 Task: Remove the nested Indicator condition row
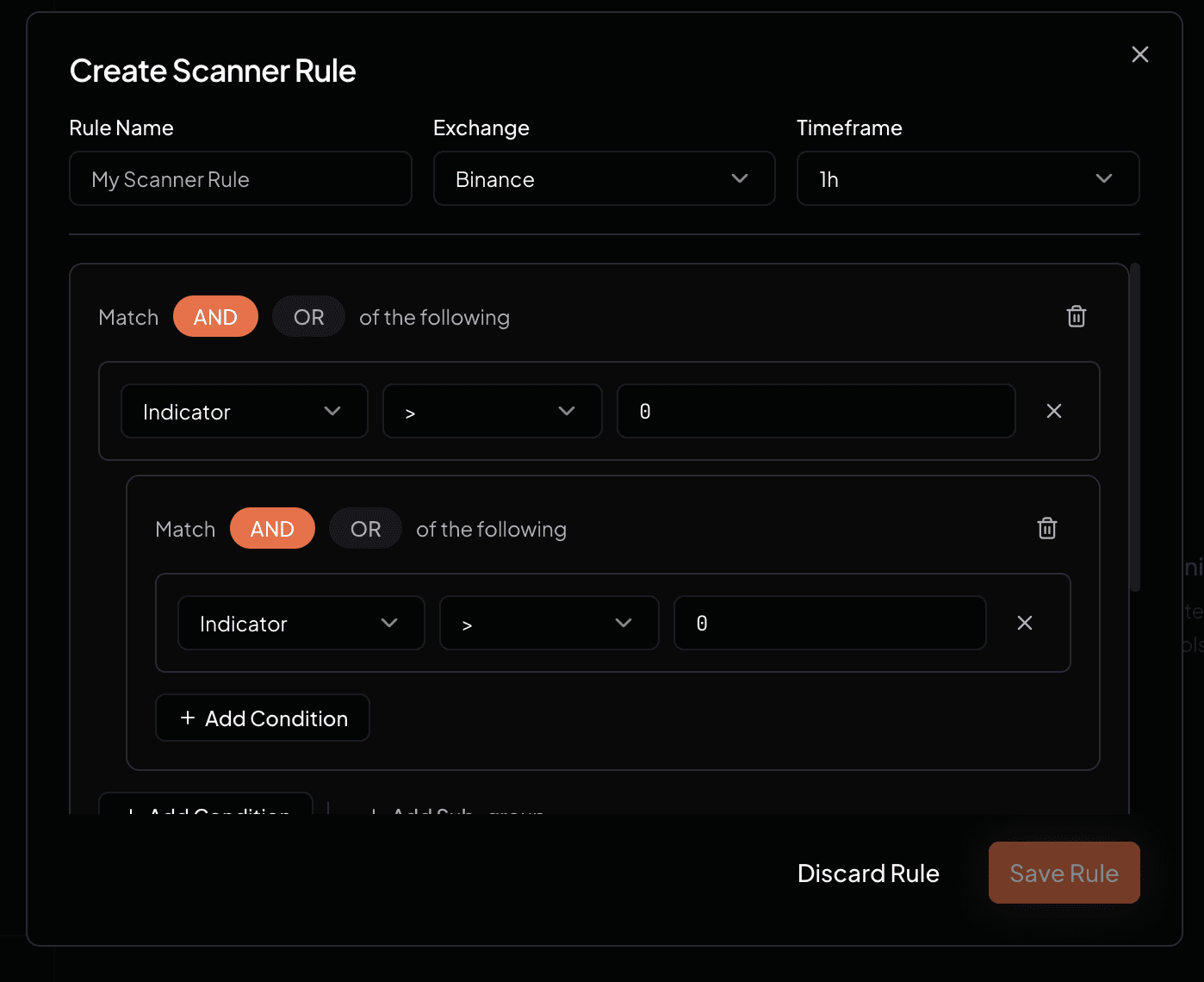1024,623
